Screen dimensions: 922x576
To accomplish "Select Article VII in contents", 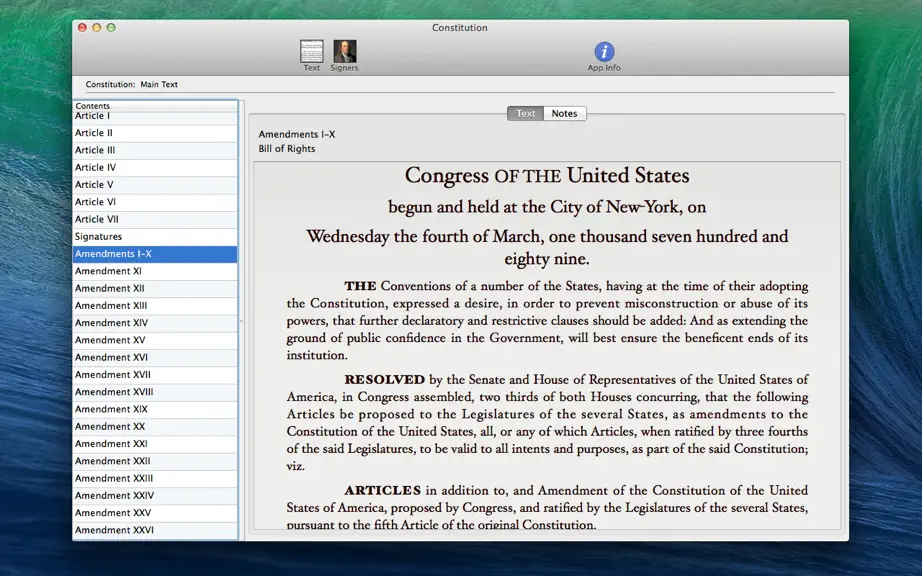I will (155, 220).
